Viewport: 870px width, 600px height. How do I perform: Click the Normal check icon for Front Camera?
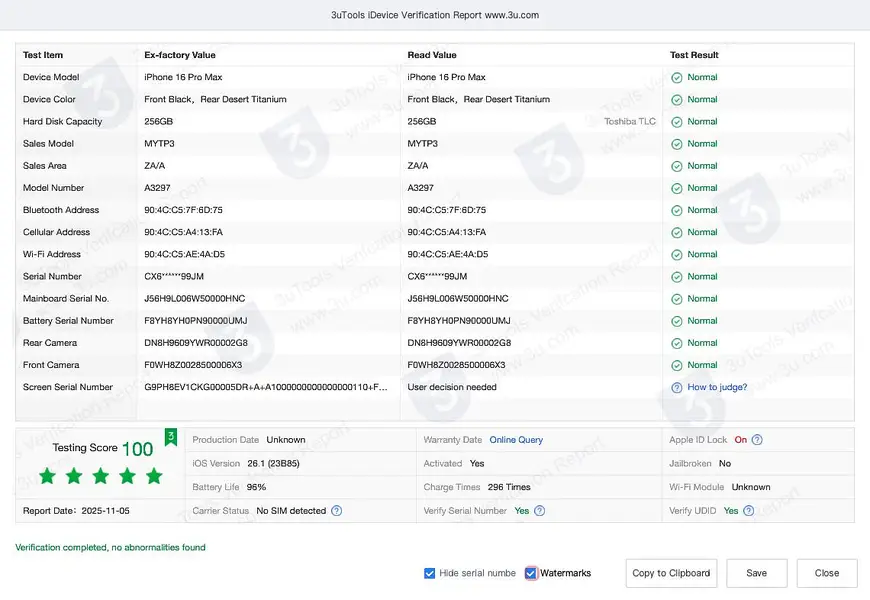pos(677,365)
